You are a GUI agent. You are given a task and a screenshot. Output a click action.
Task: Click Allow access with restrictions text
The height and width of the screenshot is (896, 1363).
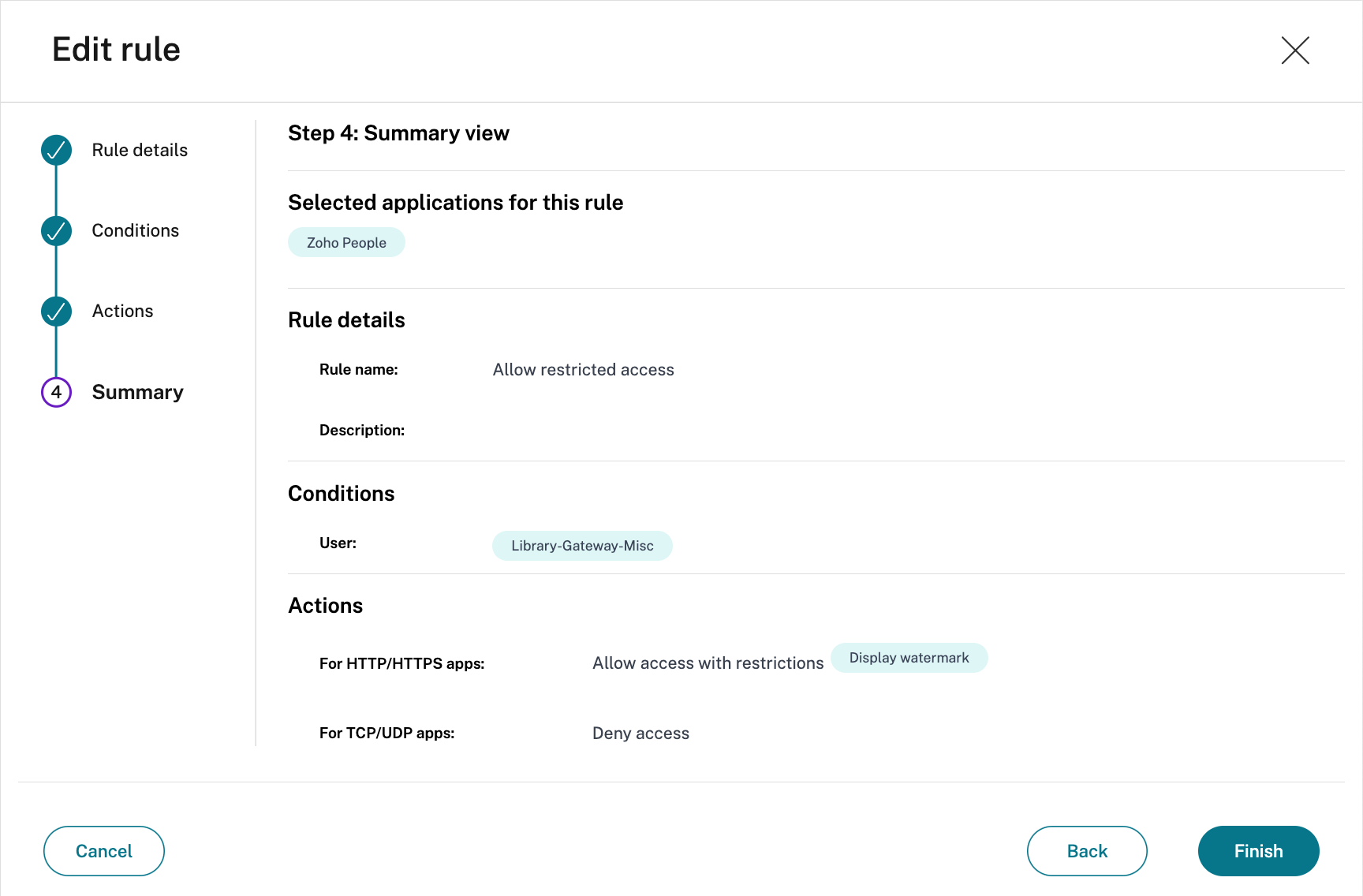coord(708,663)
